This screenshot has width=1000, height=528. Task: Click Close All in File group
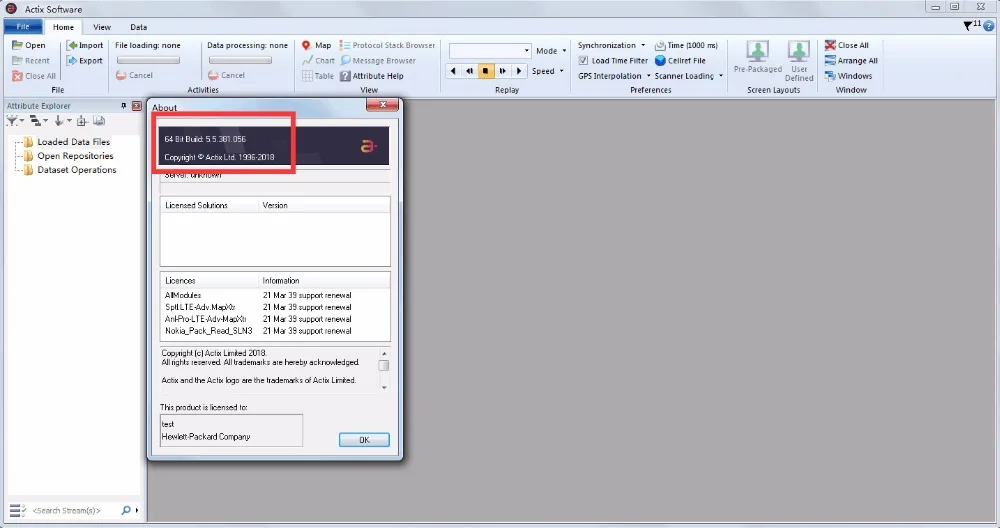pos(34,76)
